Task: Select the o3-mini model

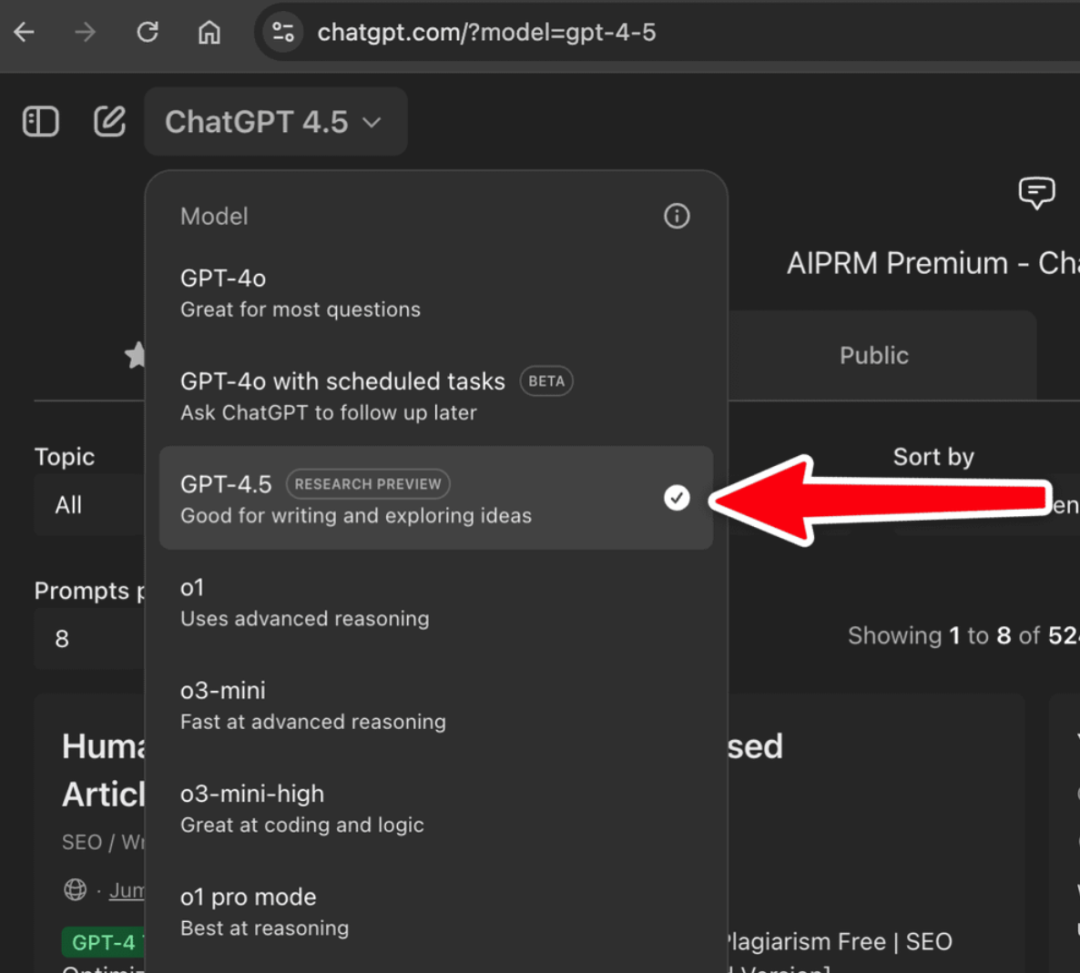Action: (435, 705)
